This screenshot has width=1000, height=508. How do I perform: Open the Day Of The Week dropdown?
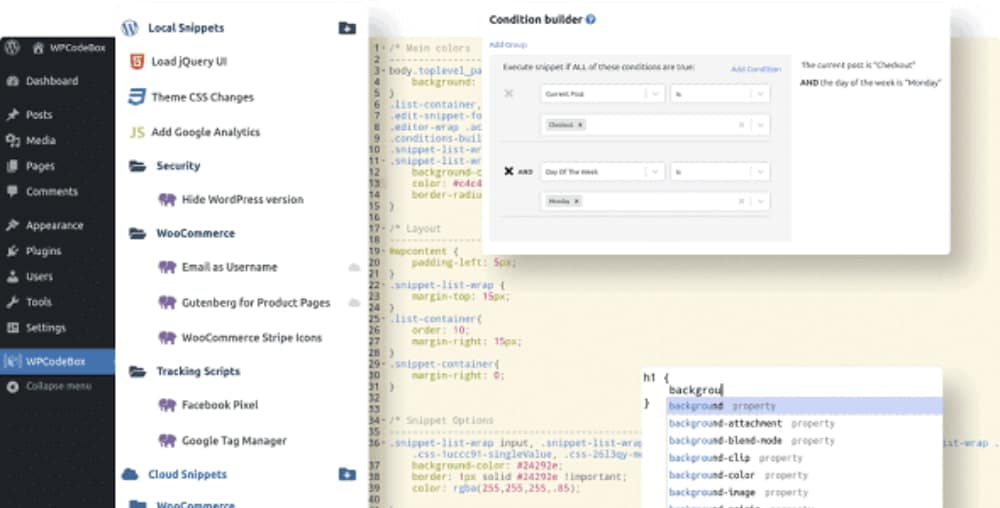coord(654,172)
